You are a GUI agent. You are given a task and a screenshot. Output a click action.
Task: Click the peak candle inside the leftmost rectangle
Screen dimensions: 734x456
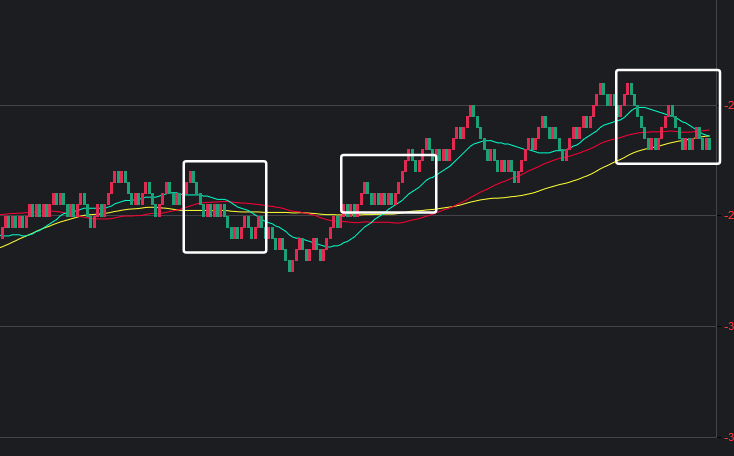coord(191,177)
